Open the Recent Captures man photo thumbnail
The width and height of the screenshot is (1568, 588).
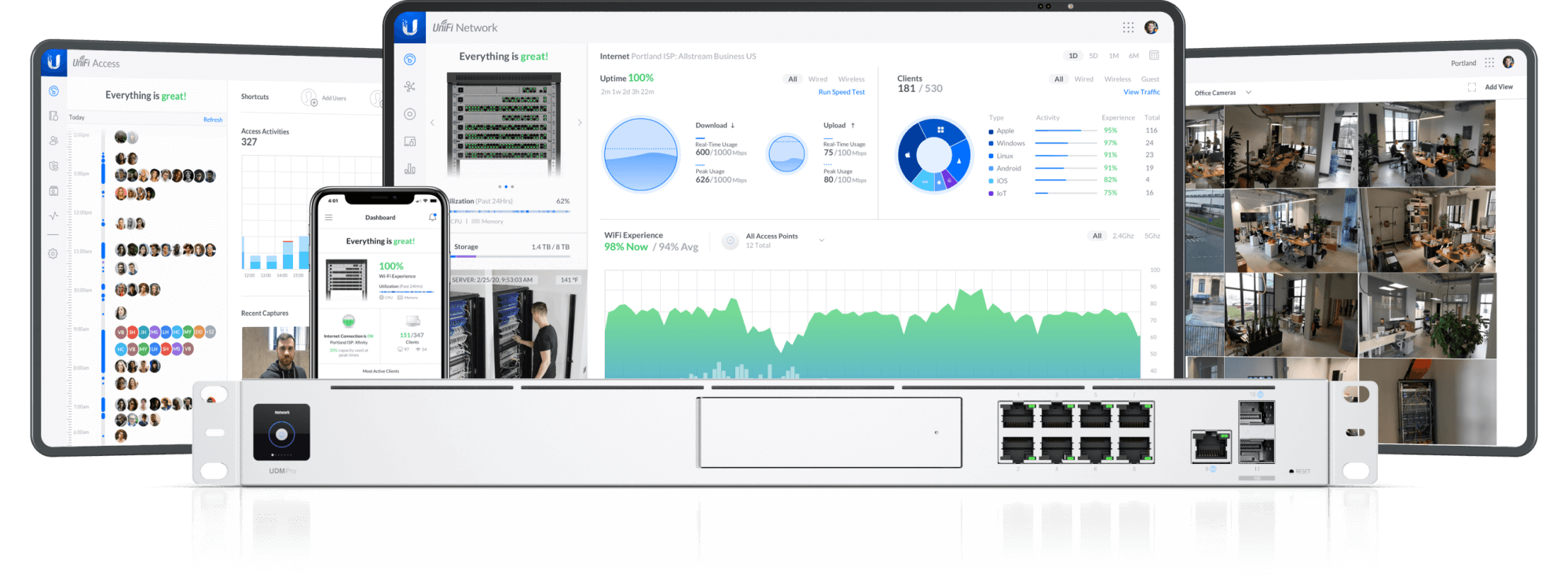(275, 353)
